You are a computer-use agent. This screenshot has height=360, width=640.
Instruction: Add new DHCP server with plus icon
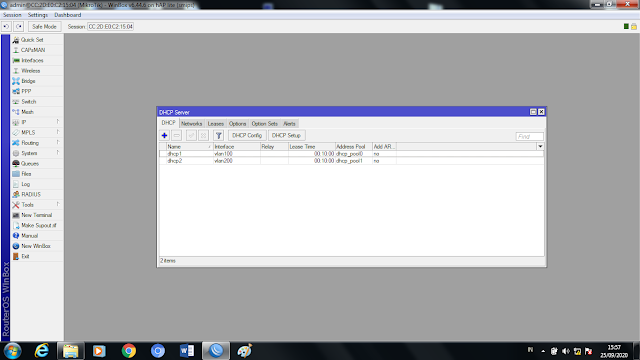[x=164, y=136]
